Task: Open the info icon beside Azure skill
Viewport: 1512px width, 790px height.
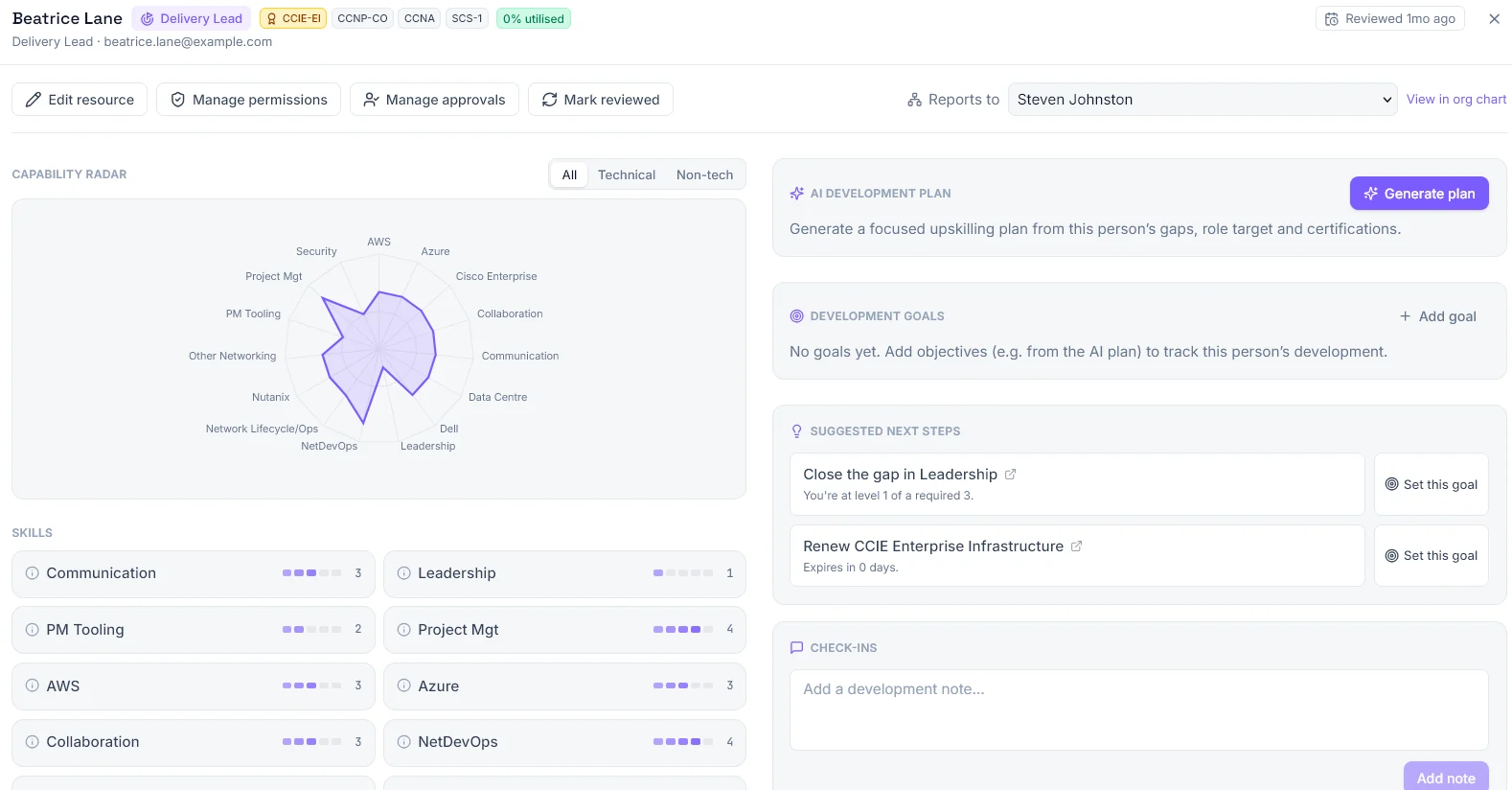Action: coord(404,685)
